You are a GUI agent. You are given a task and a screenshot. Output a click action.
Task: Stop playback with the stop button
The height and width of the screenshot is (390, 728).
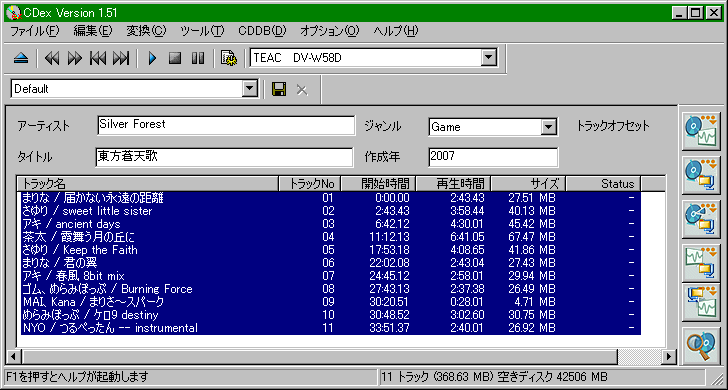[x=175, y=58]
